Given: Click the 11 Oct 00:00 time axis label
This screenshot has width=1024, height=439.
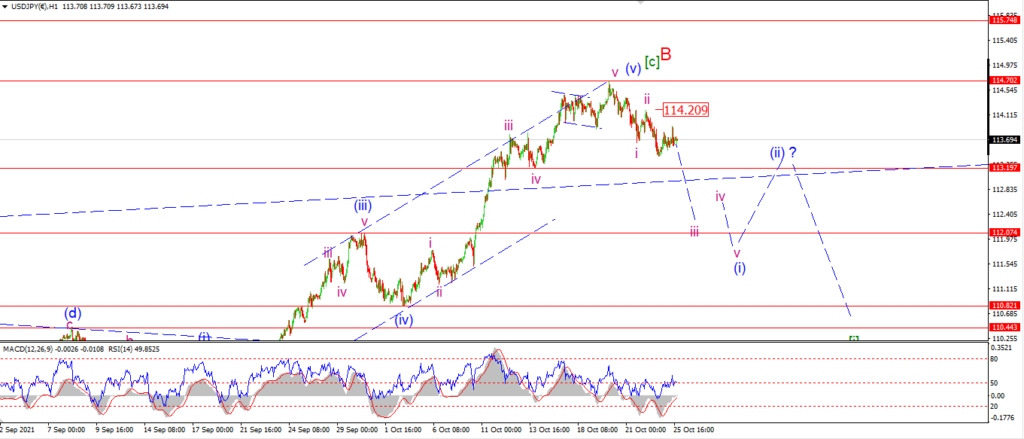Looking at the screenshot, I should pos(502,431).
